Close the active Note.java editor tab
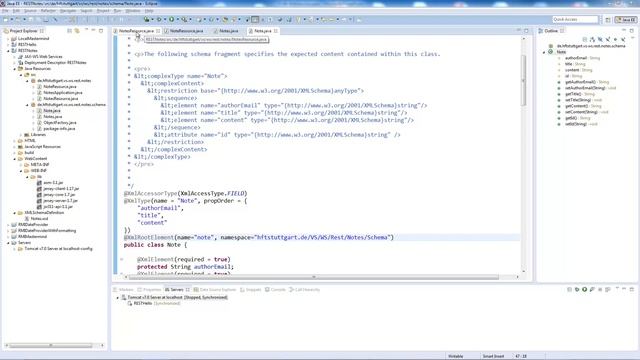Image resolution: width=640 pixels, height=360 pixels. [276, 31]
